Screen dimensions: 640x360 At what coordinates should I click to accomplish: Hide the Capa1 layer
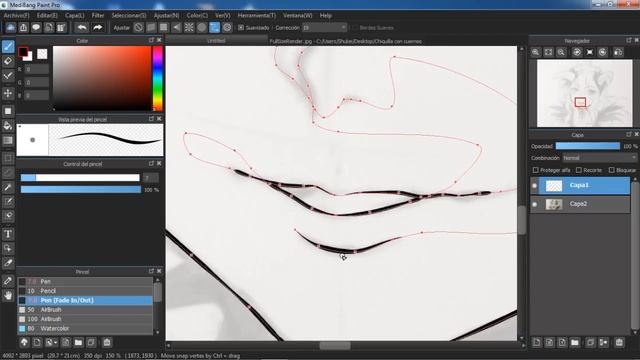(x=534, y=186)
